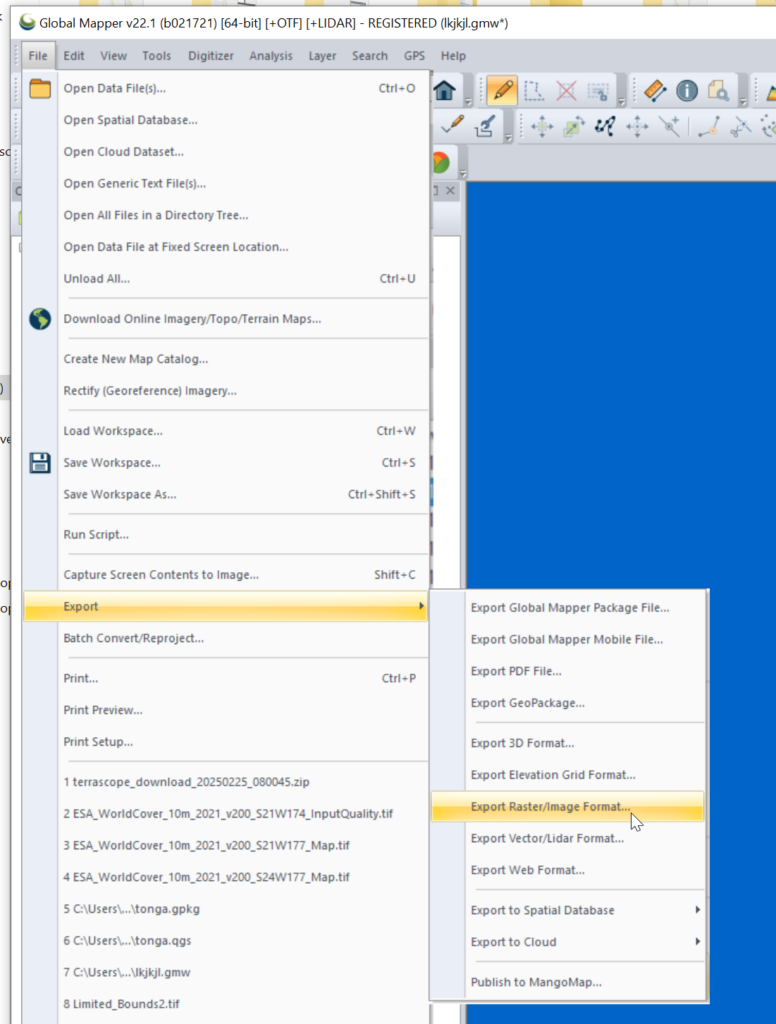Choose Open Data File(s)... entry
Viewport: 776px width, 1024px height.
(226, 88)
